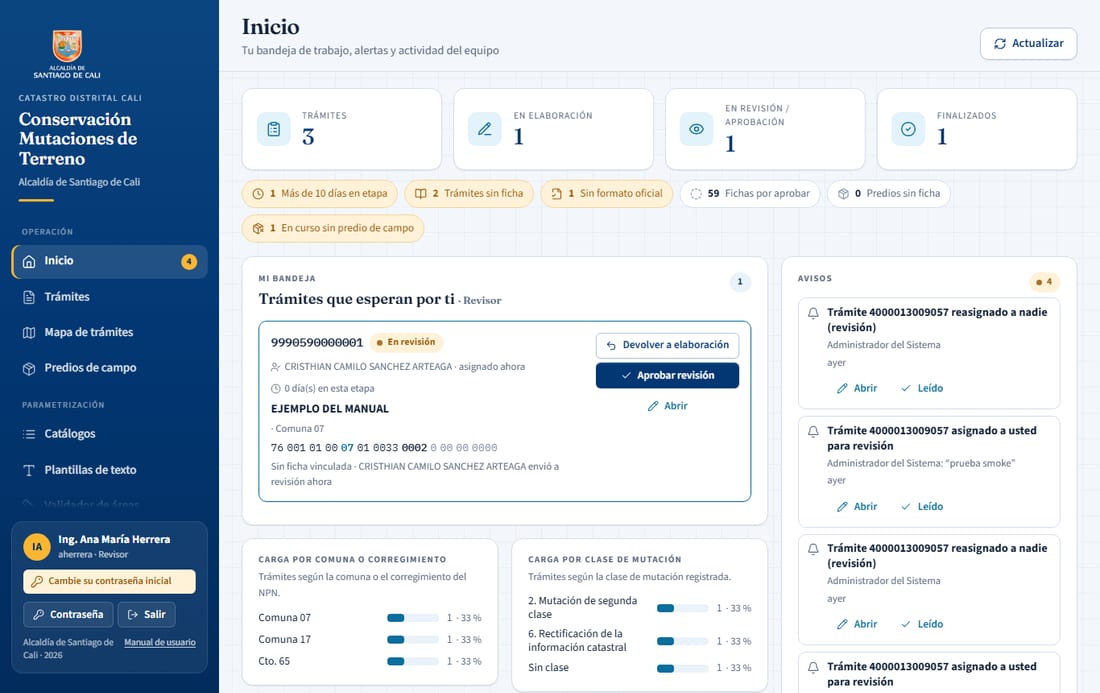
Task: Click the list icon beside Catálogos
Action: point(29,434)
